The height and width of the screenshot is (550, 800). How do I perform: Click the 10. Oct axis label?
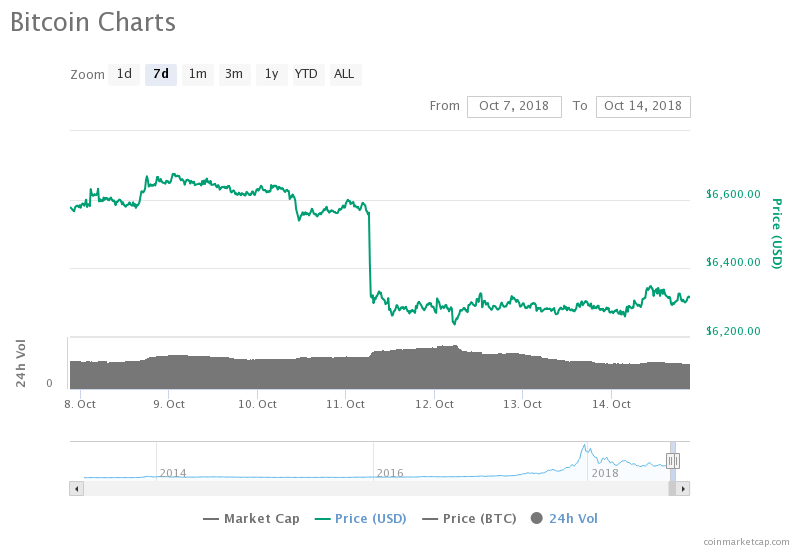258,405
